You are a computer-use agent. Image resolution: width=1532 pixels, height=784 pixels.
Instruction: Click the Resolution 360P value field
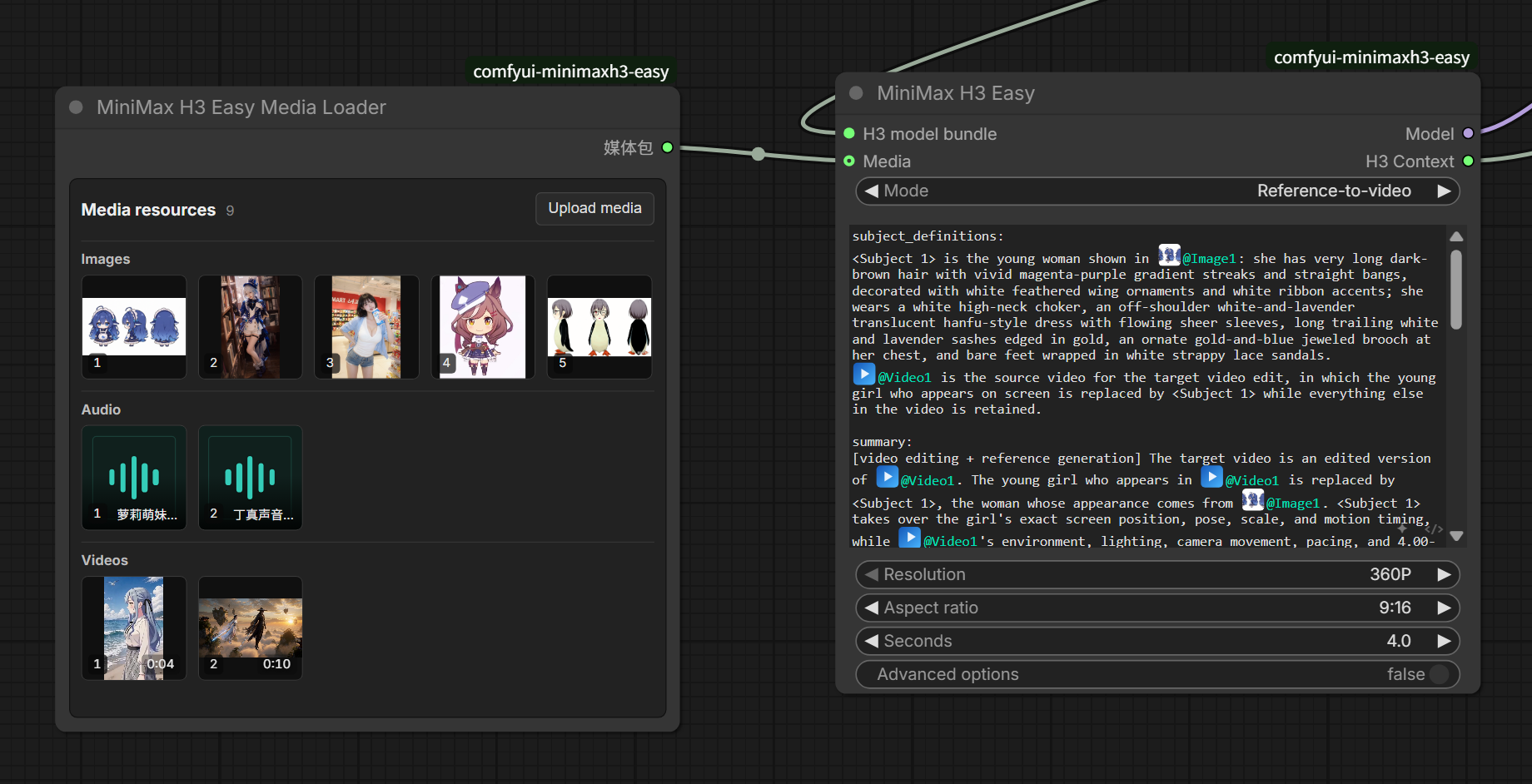click(1157, 574)
